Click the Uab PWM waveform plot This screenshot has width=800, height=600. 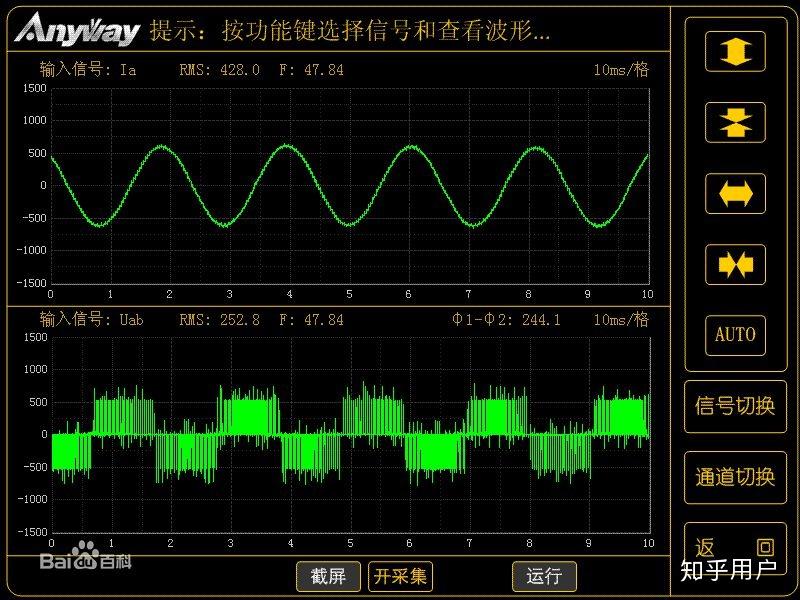pos(351,435)
